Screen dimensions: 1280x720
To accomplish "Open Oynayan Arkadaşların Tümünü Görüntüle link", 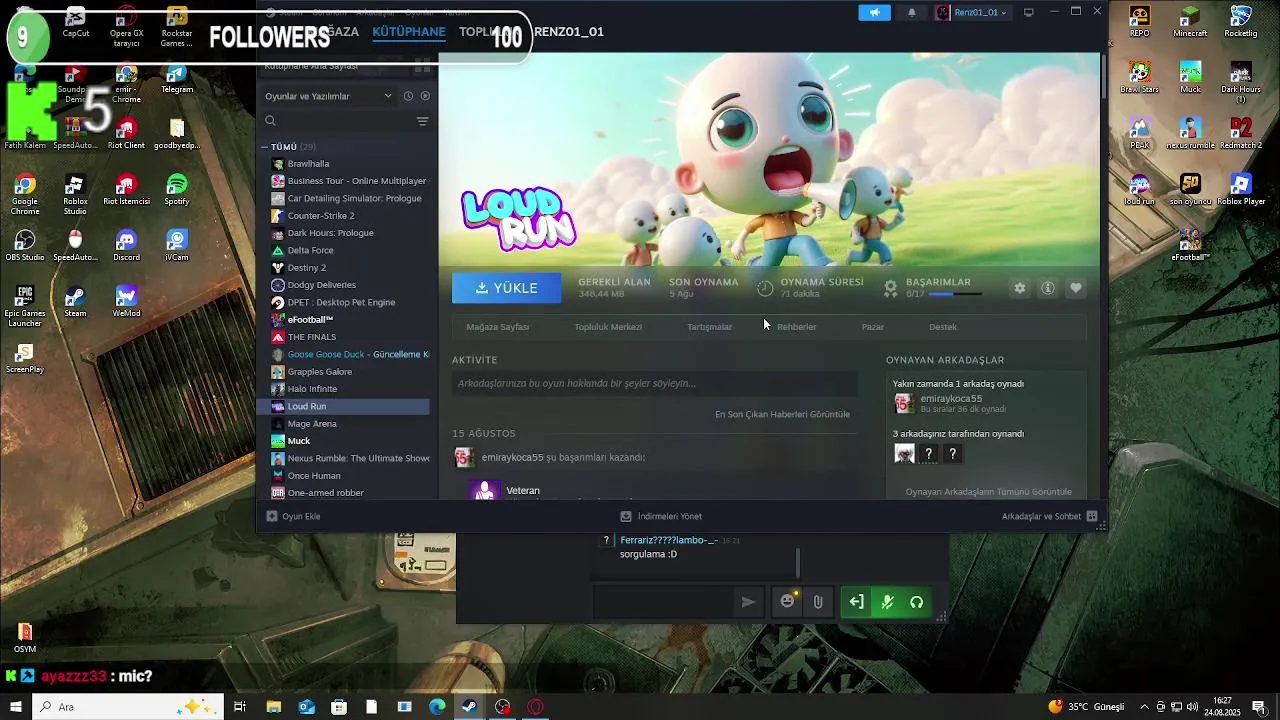I will [988, 492].
